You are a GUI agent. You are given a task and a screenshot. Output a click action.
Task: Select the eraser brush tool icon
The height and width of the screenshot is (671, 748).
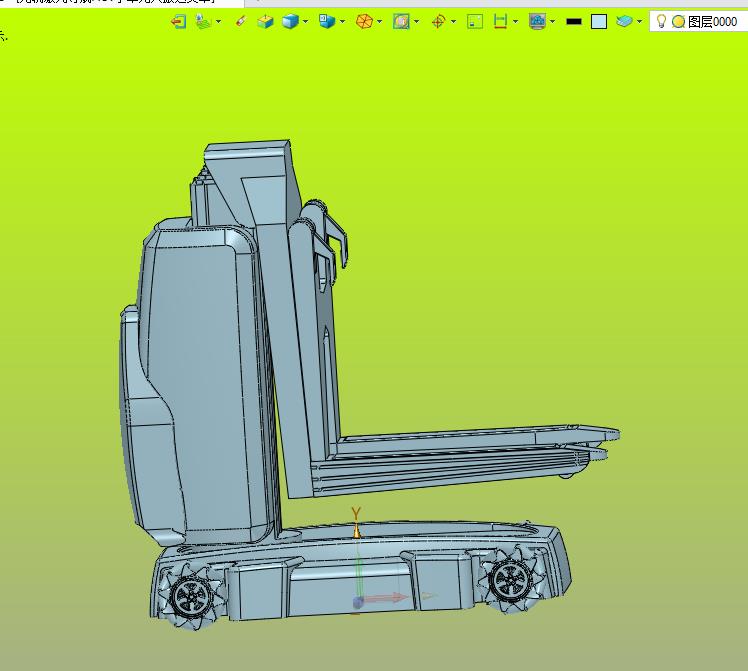(x=241, y=21)
